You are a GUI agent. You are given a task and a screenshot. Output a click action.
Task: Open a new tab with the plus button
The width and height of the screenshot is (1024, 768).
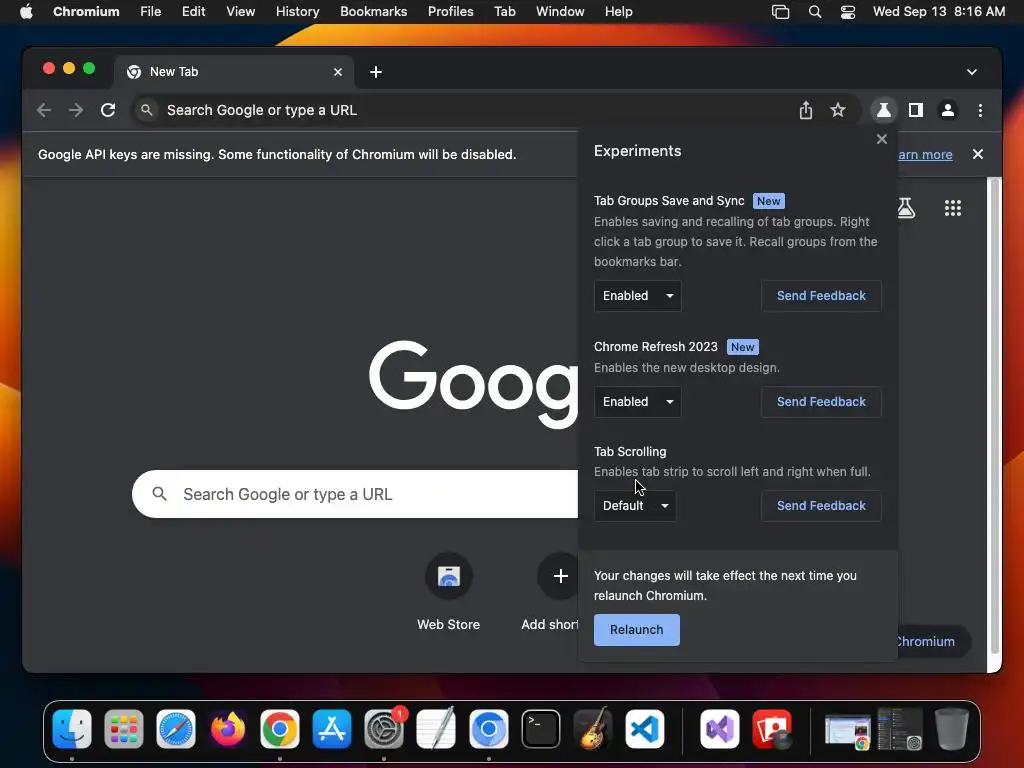pyautogui.click(x=376, y=72)
